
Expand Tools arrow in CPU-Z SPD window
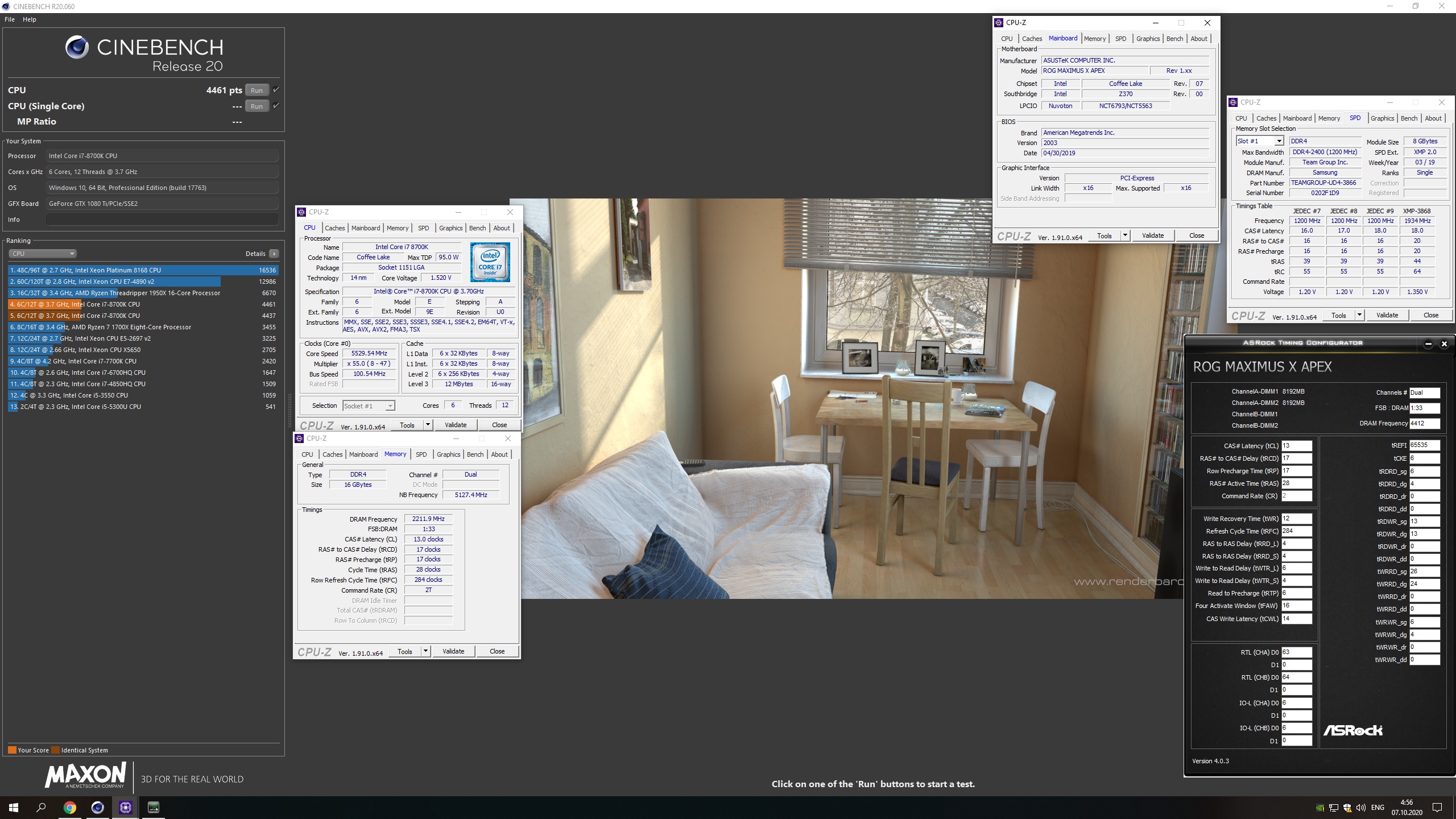(1359, 315)
